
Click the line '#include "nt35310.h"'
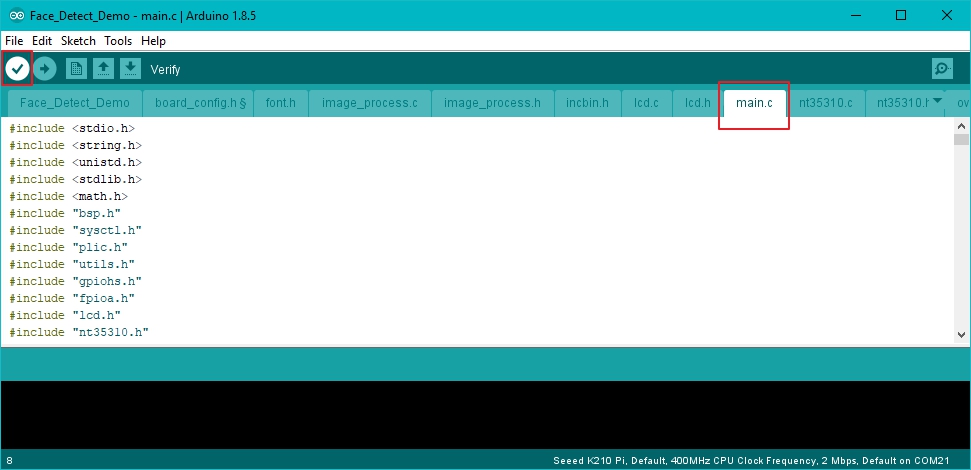coord(79,333)
